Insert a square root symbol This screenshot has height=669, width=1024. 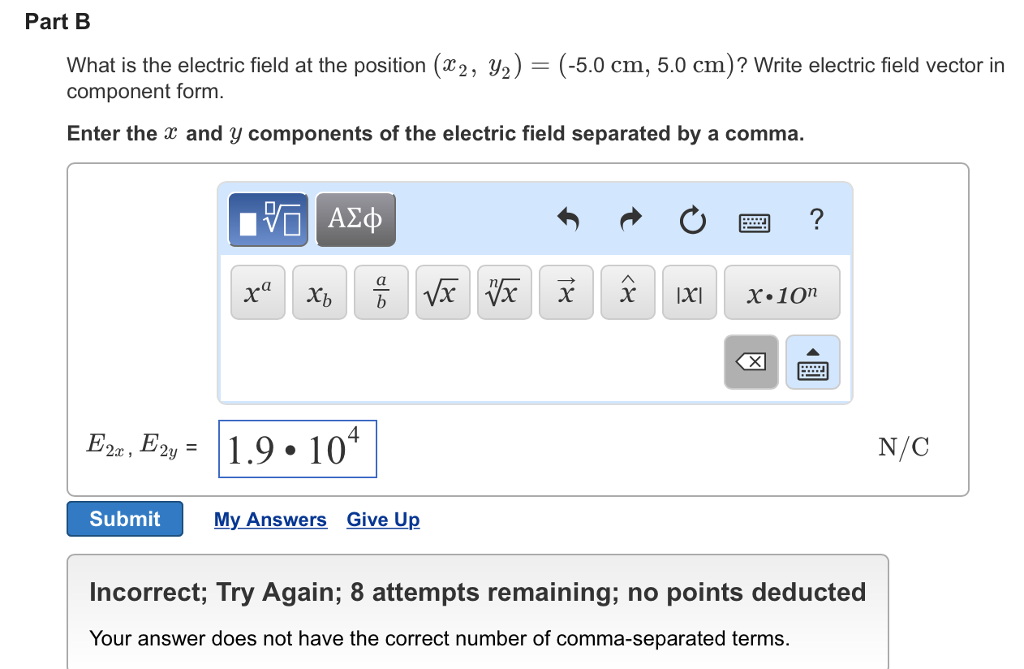coord(443,291)
